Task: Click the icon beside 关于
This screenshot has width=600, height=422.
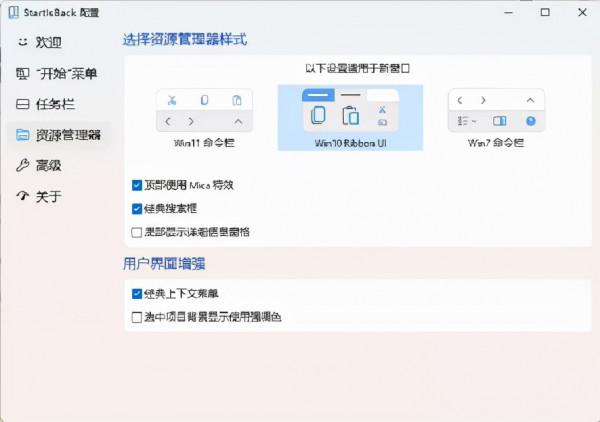Action: [x=23, y=196]
